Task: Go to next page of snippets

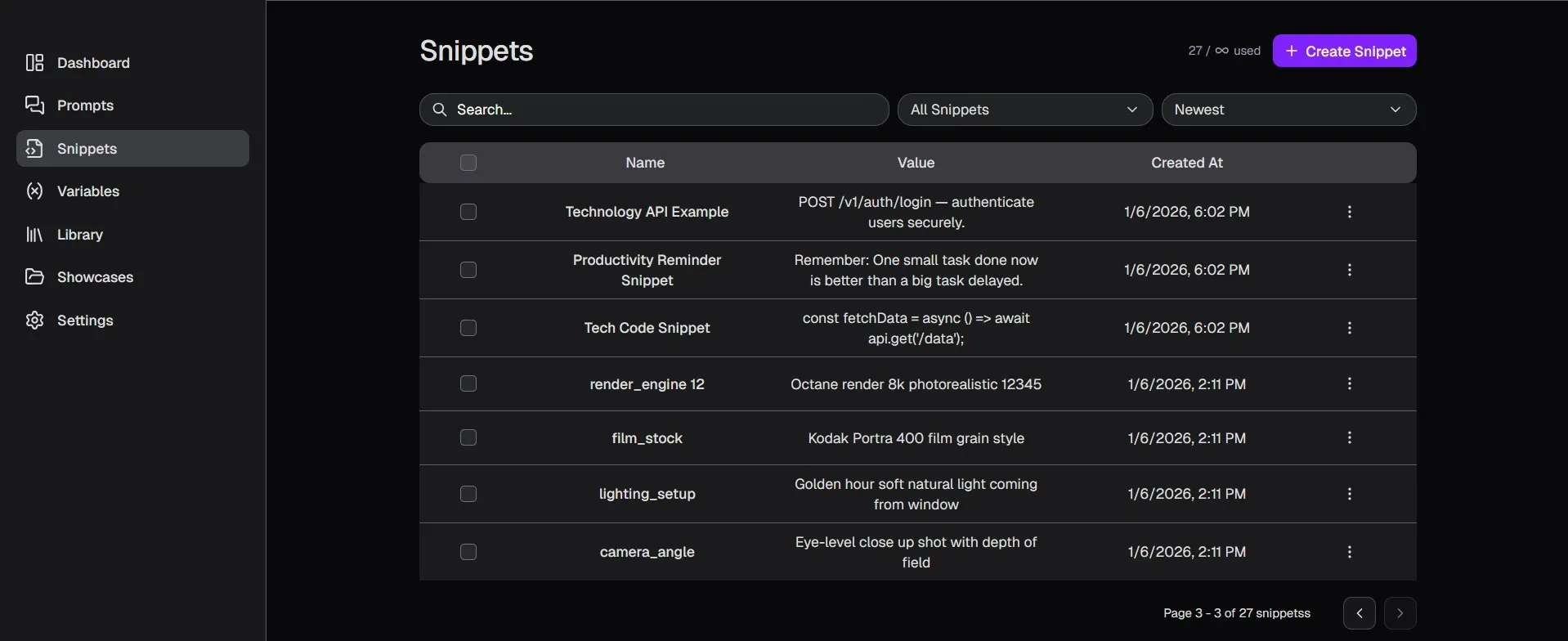Action: (1400, 613)
